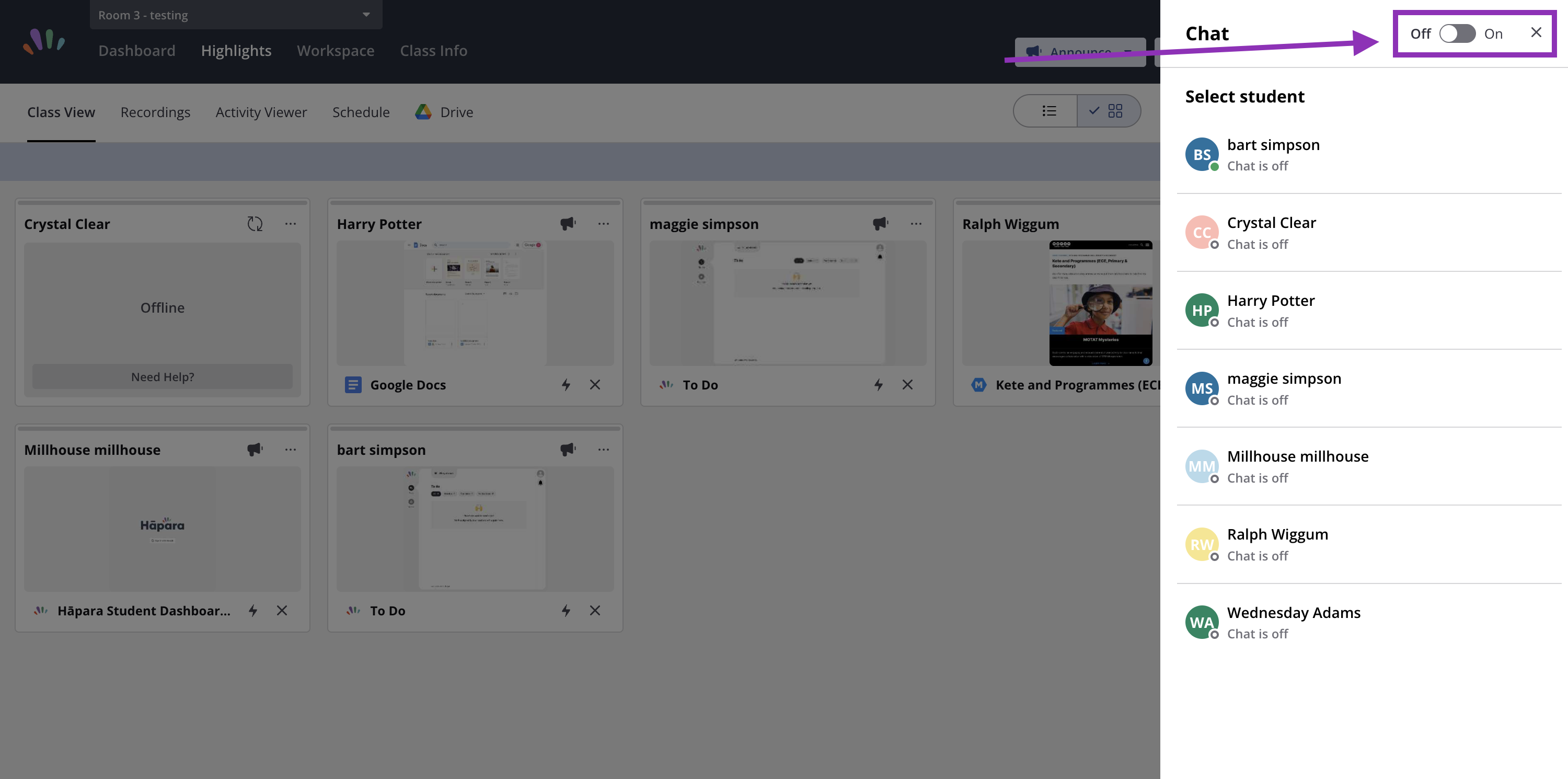Refresh Crystal Clear's tile
The width and height of the screenshot is (1568, 779).
pyautogui.click(x=255, y=224)
